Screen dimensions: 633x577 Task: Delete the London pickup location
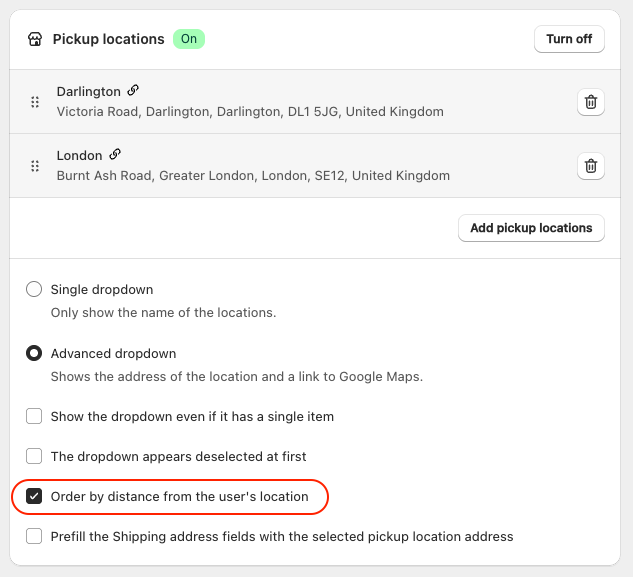(591, 166)
